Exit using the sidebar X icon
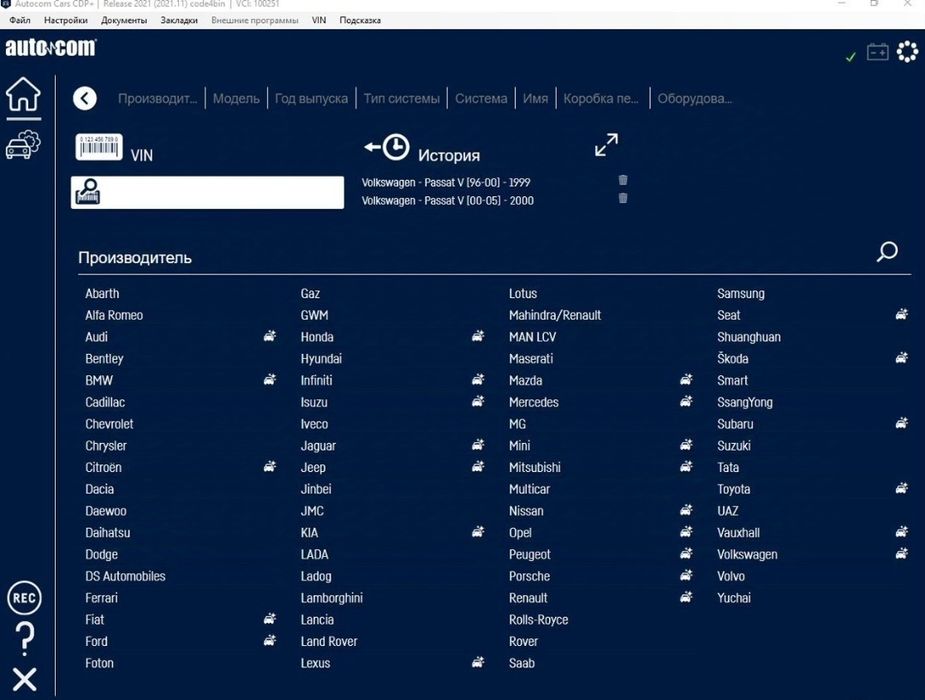This screenshot has height=700, width=925. click(24, 679)
